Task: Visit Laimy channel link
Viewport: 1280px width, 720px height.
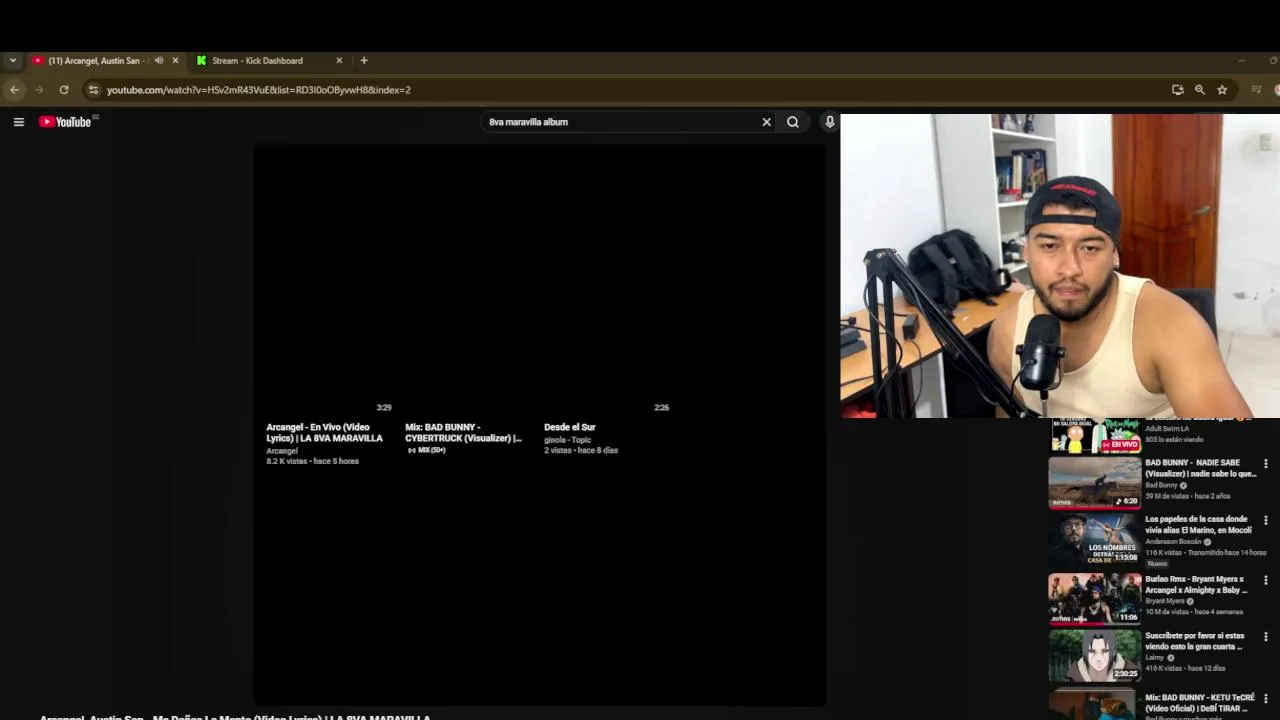Action: (x=1154, y=658)
